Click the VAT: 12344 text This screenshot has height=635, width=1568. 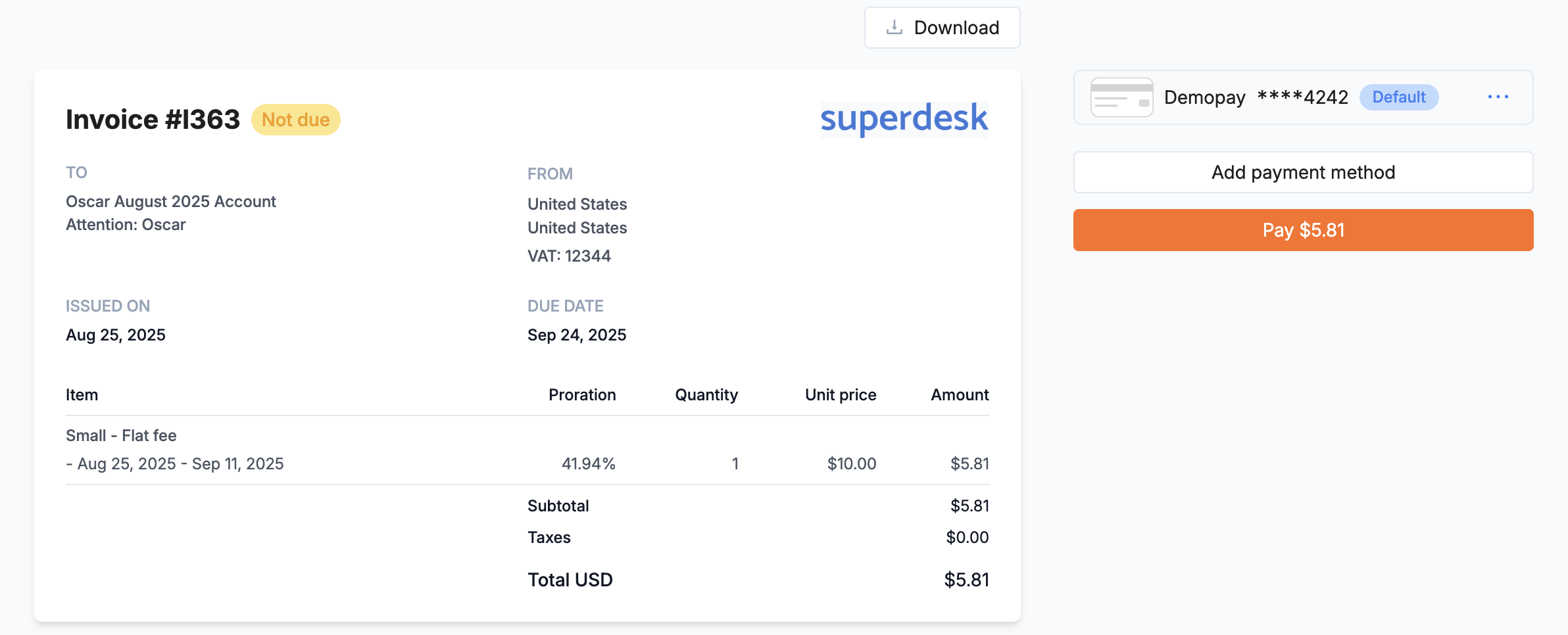(x=569, y=256)
